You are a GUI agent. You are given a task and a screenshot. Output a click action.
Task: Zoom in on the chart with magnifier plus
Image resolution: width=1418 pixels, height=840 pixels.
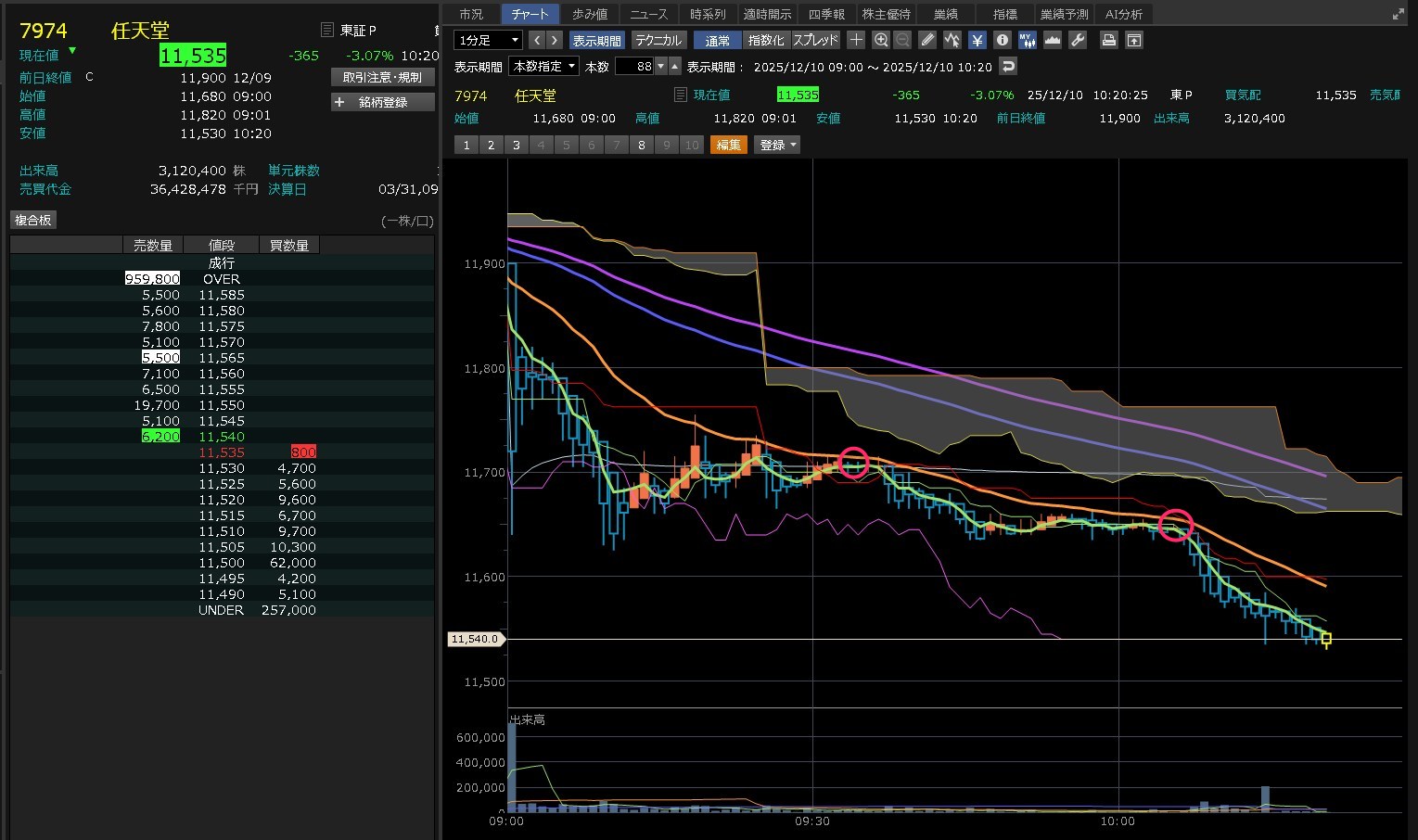(881, 40)
